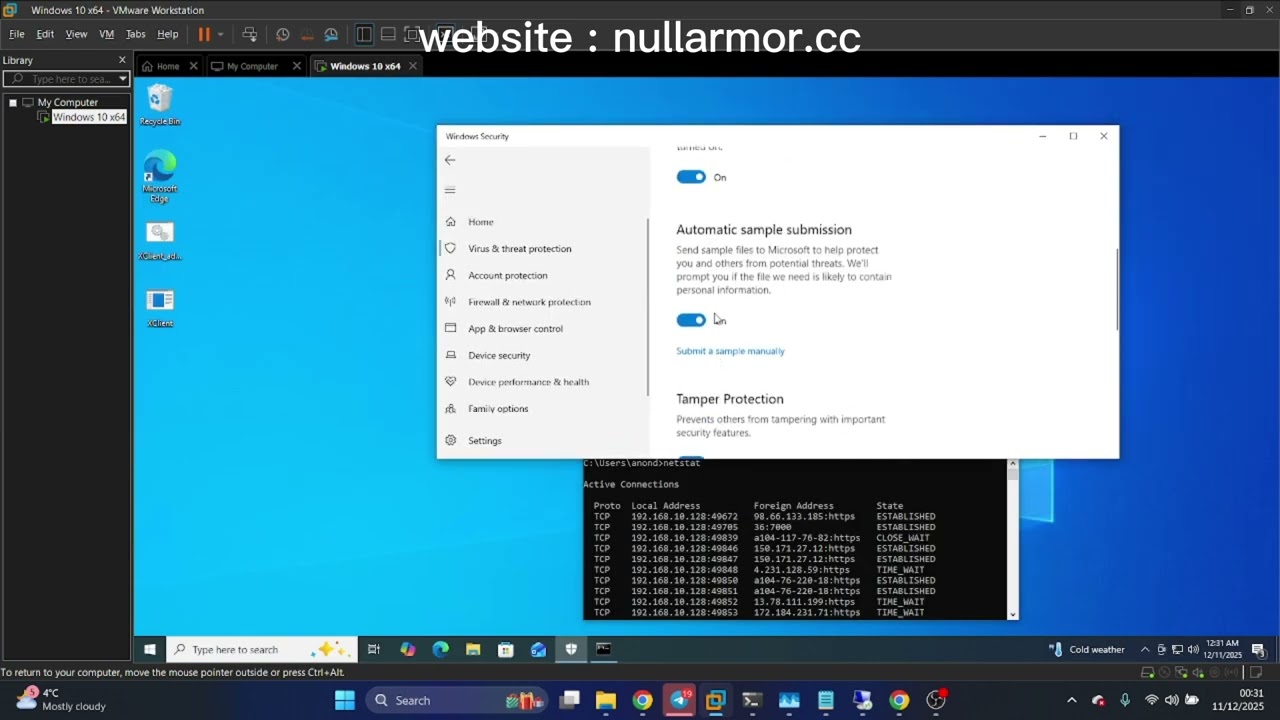Select the XClient desktop icon
Screen dimensions: 1280x720
tap(160, 307)
